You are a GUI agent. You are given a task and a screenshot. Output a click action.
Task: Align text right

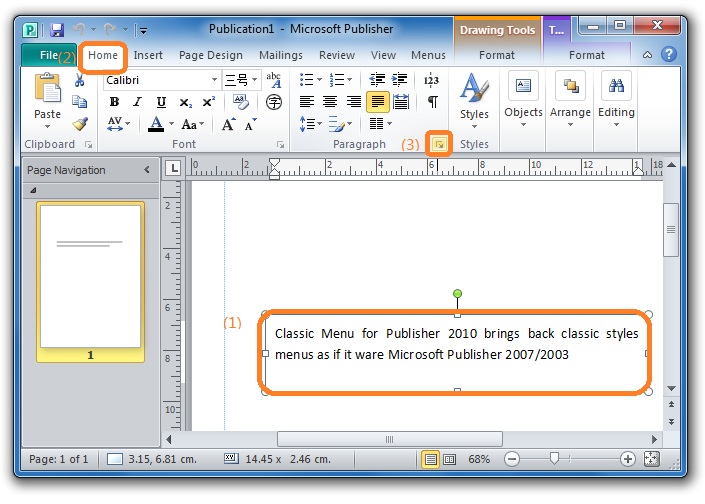click(x=353, y=102)
